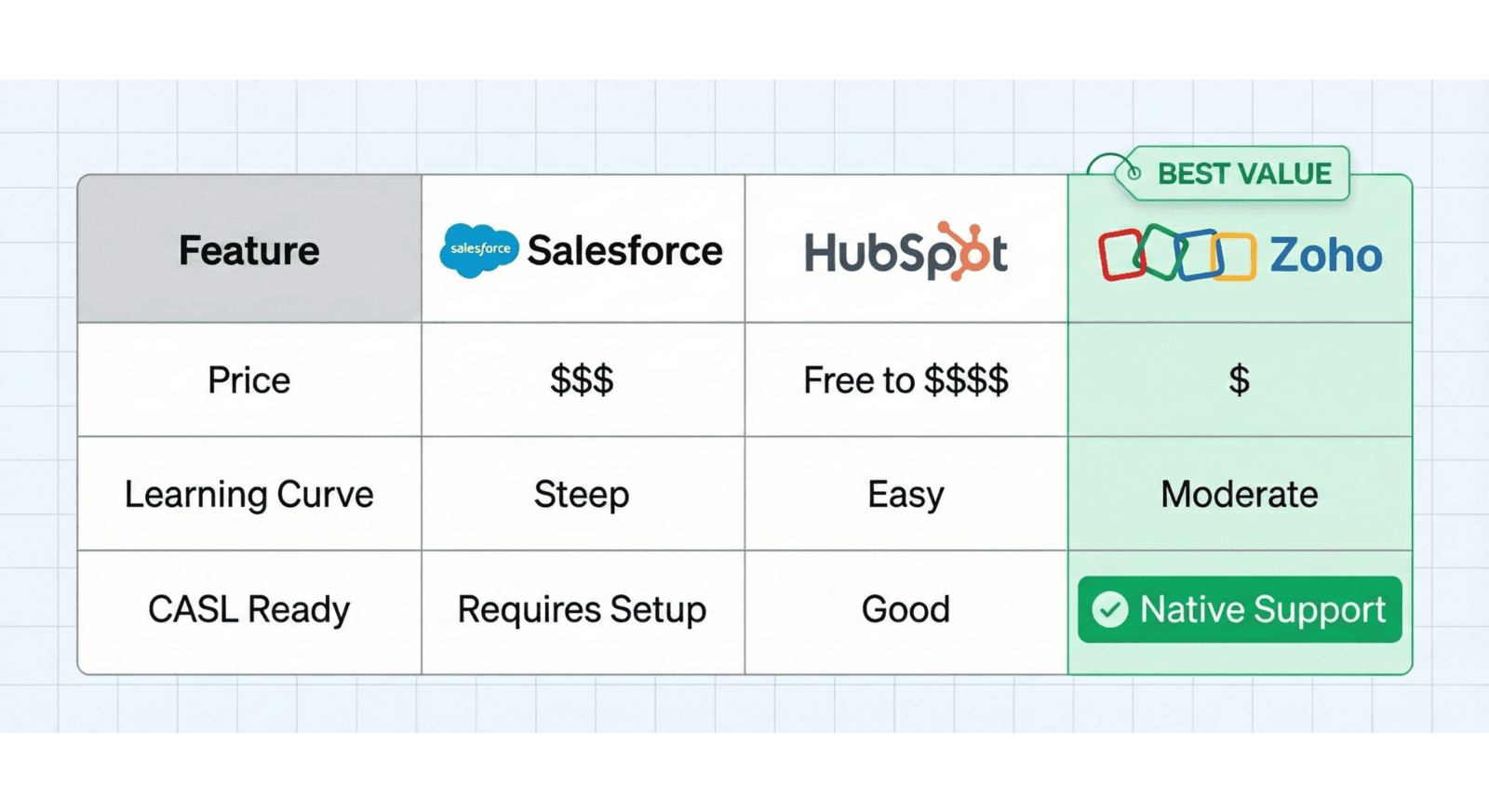Select the CASL Ready row label
Screen dimensions: 1489x812
pyautogui.click(x=249, y=610)
